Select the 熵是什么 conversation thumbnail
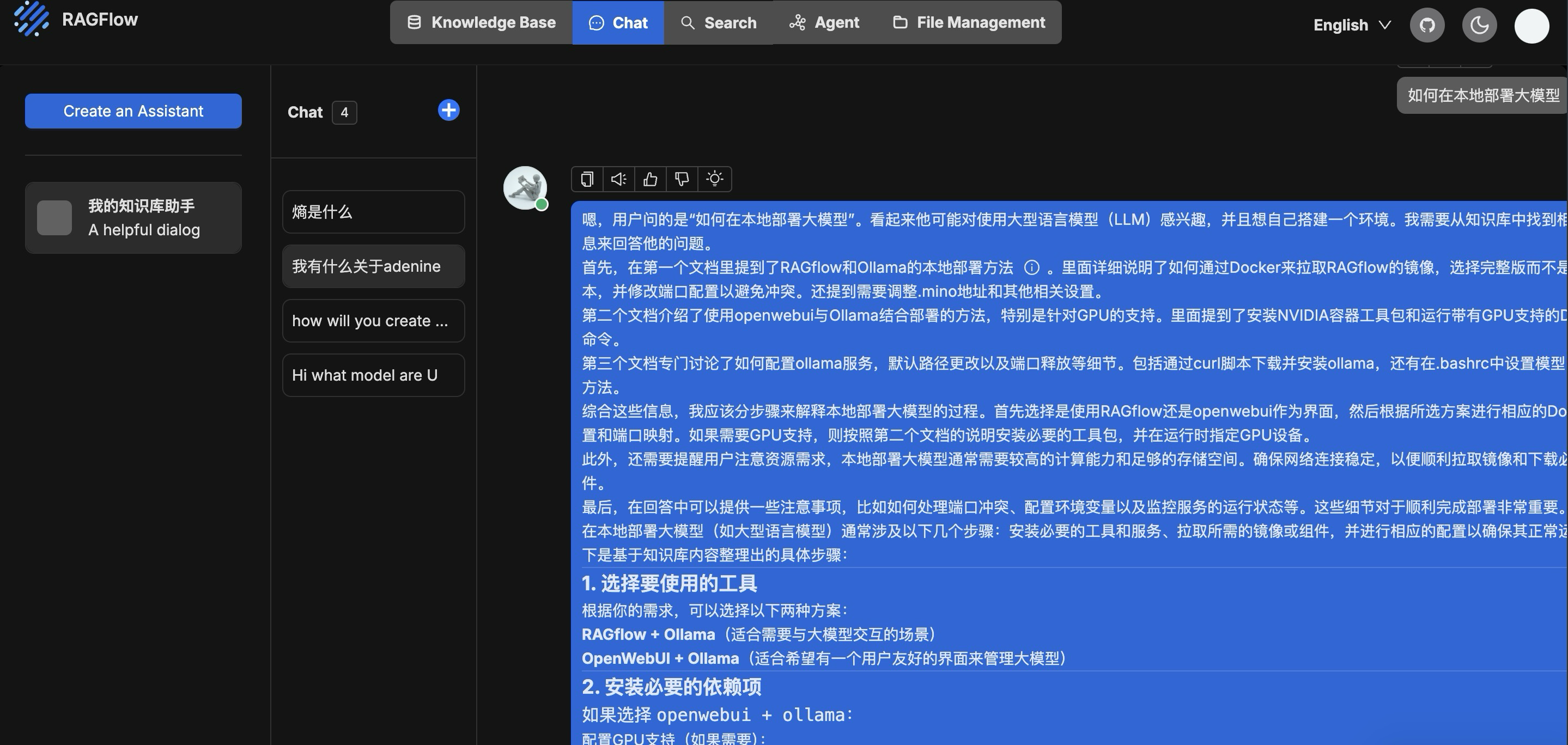Image resolution: width=1568 pixels, height=745 pixels. tap(373, 211)
